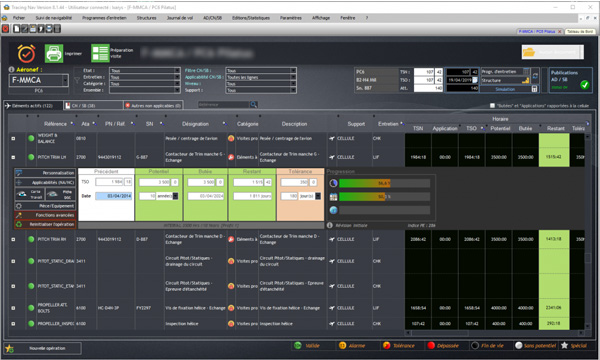The width and height of the screenshot is (600, 360).
Task: Click the Précédent Date field 03/04/2014
Action: tap(113, 196)
